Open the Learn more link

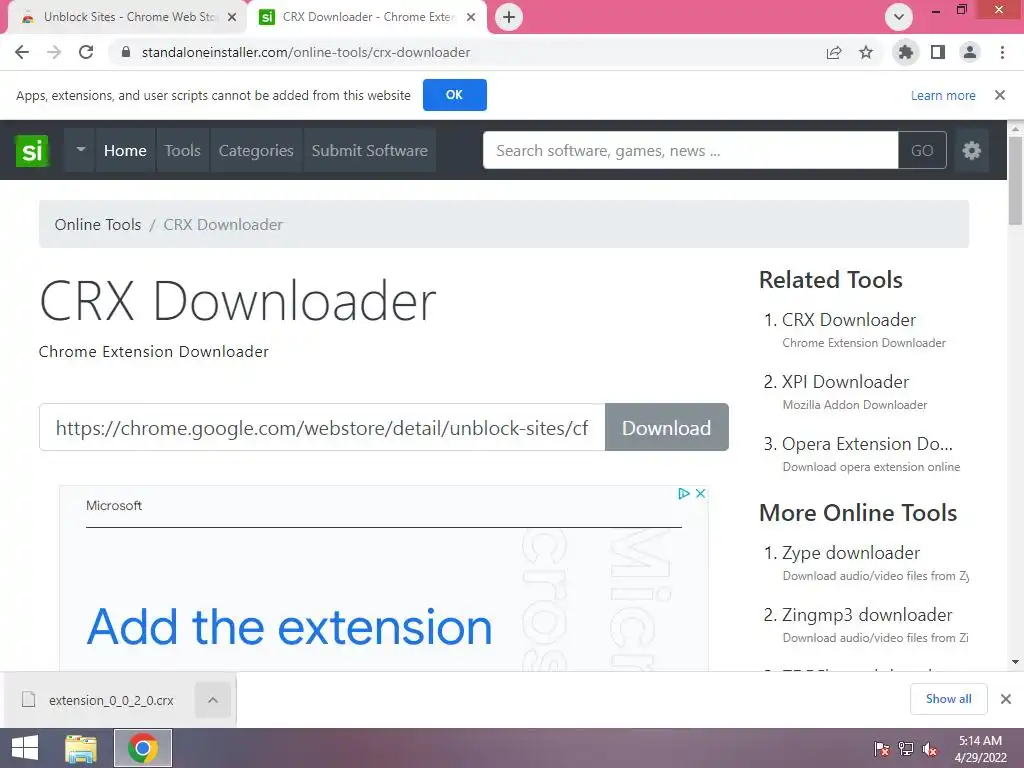943,95
